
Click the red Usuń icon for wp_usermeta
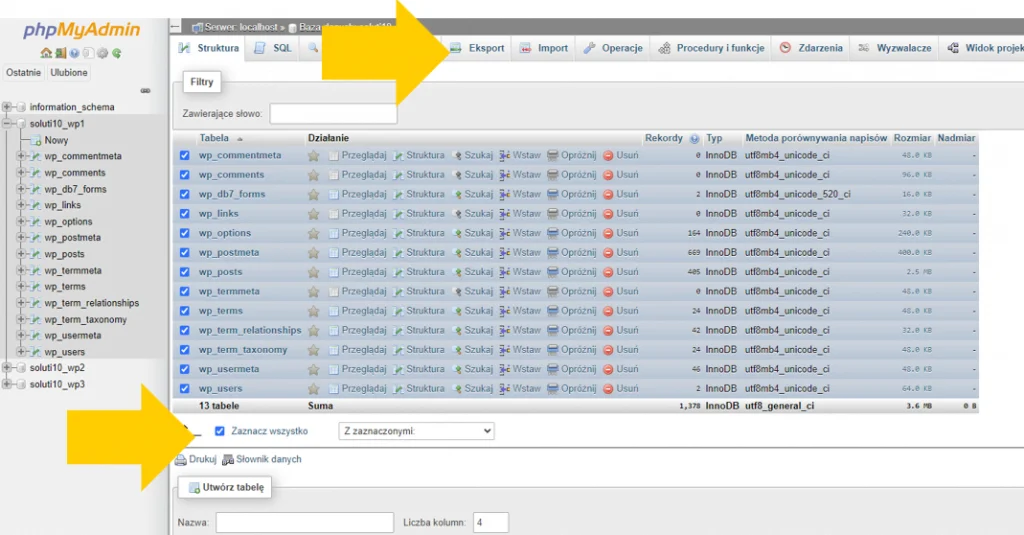[x=608, y=369]
